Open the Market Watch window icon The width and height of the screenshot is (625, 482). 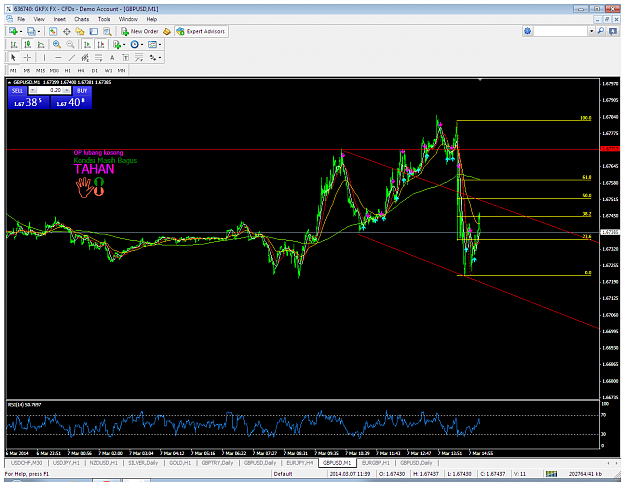[x=53, y=31]
